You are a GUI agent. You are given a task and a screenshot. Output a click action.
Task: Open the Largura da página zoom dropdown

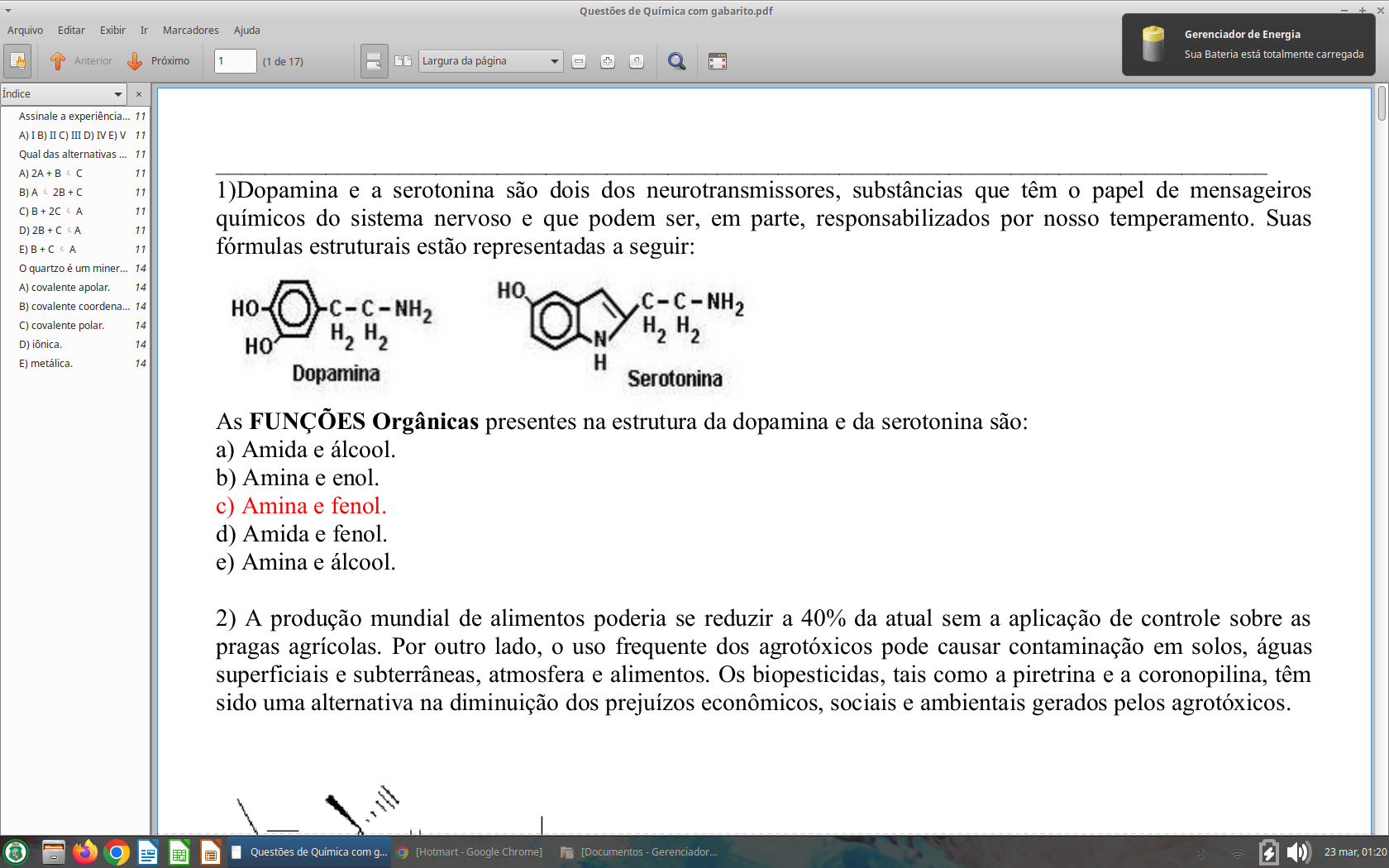[490, 61]
